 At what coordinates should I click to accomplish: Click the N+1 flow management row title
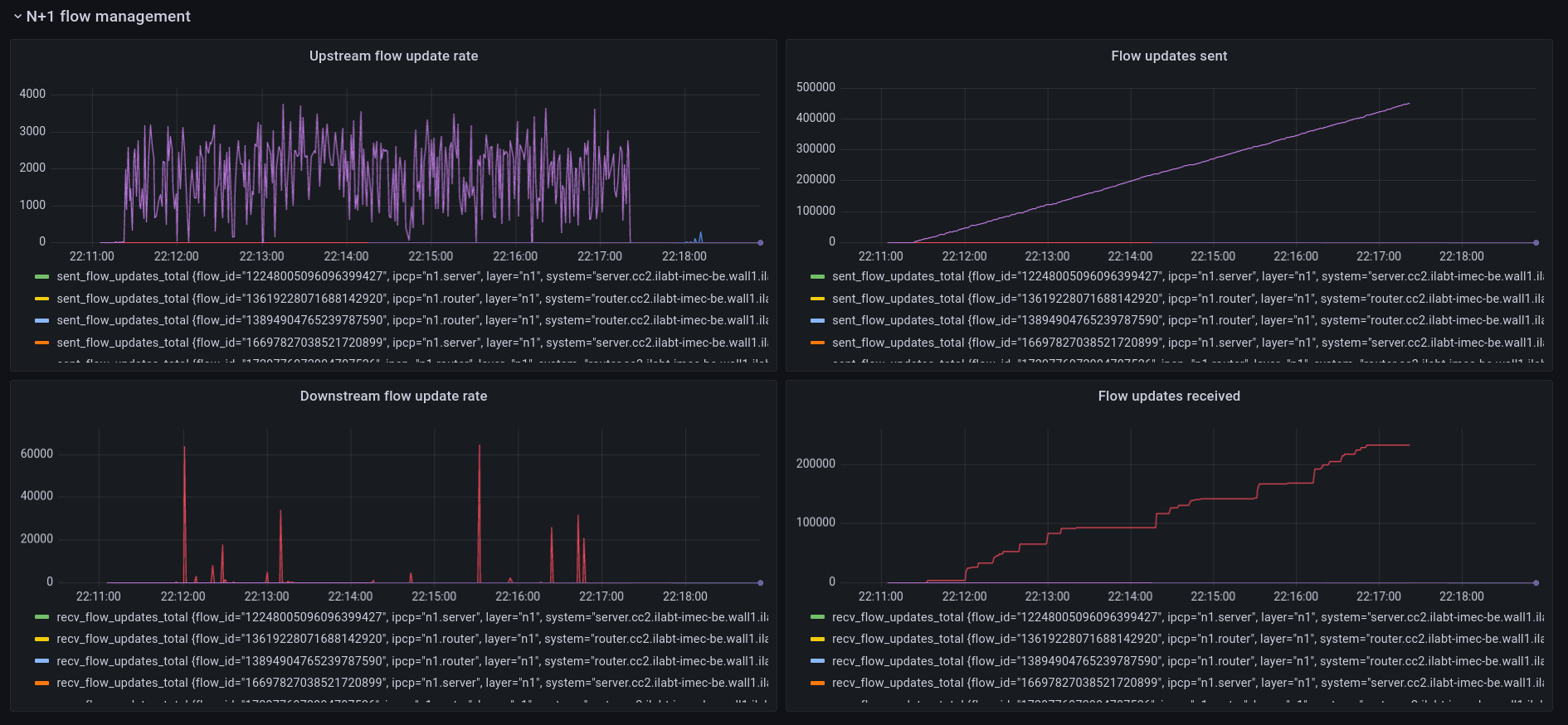pos(108,17)
